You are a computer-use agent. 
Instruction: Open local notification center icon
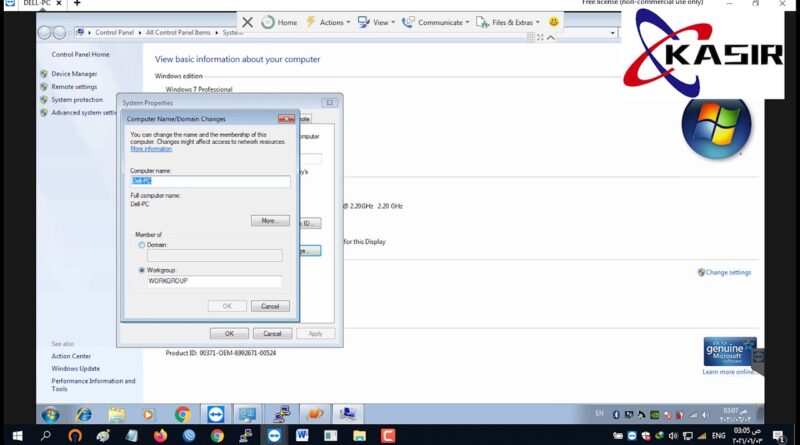779,436
